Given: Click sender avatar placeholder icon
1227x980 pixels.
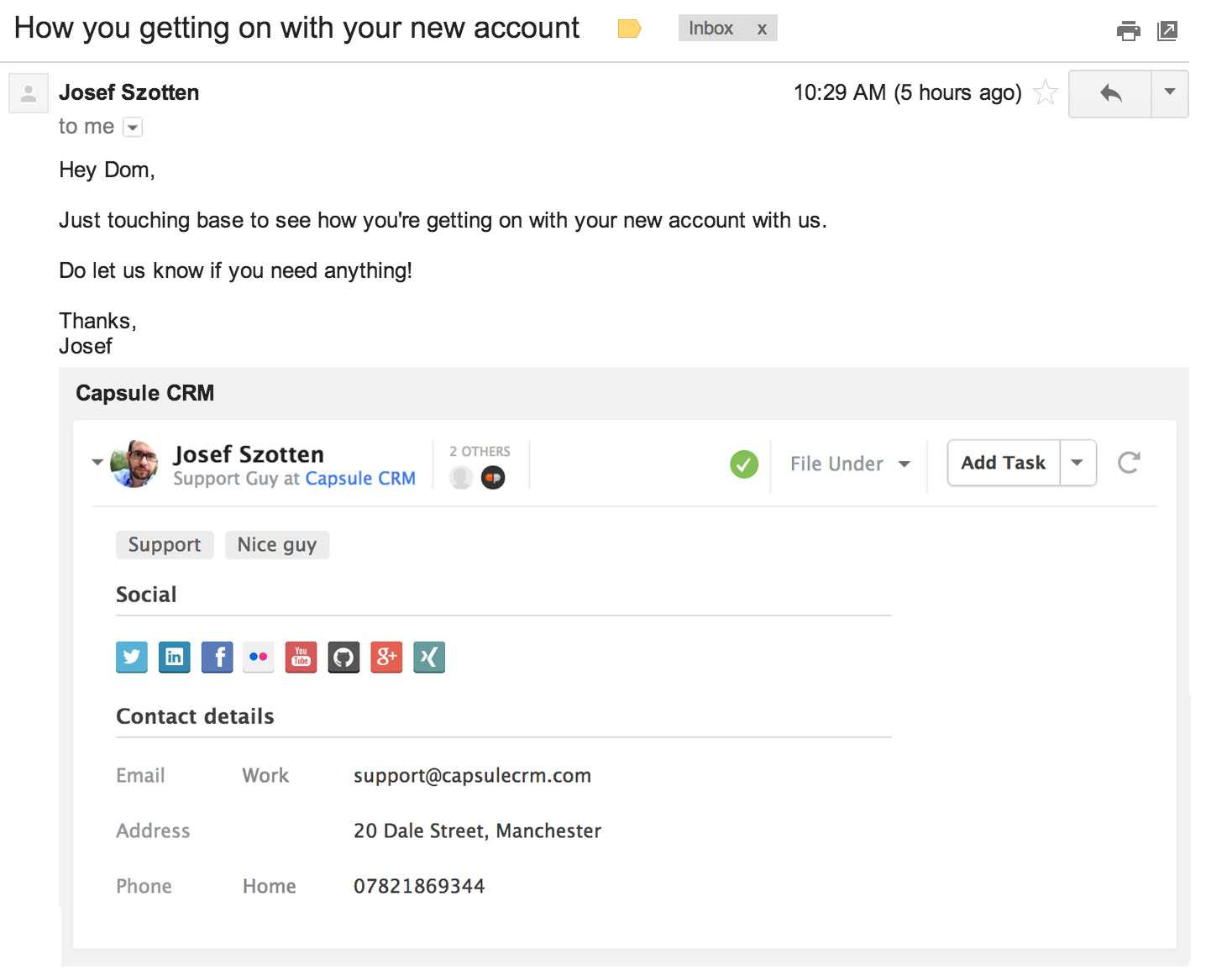Looking at the screenshot, I should coord(29,92).
